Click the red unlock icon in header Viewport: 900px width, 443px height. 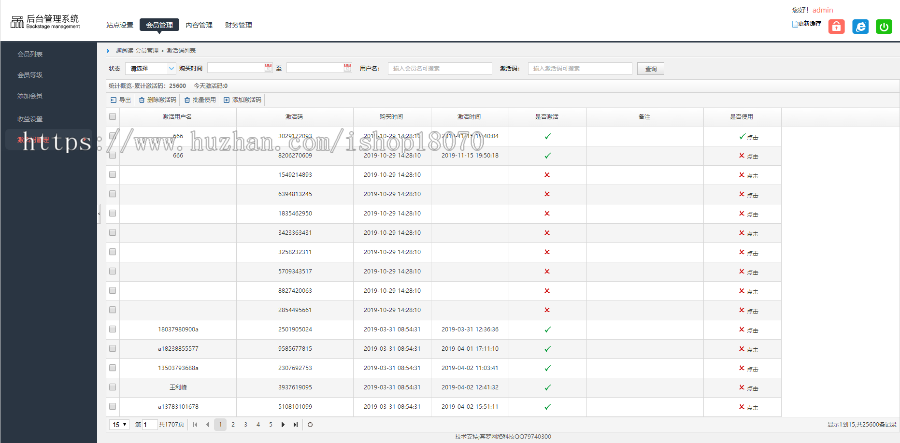[x=836, y=26]
